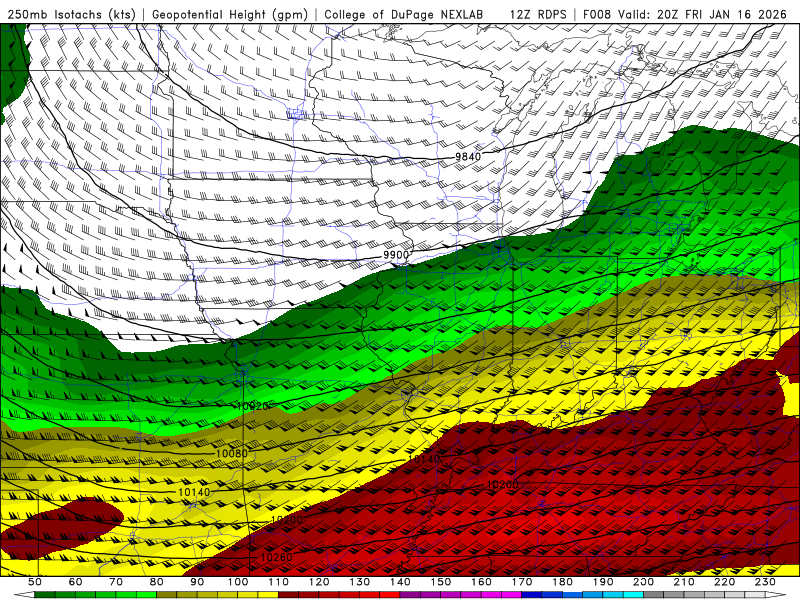800x600 pixels.
Task: Click the 190 value on the color scale
Action: coord(603,582)
